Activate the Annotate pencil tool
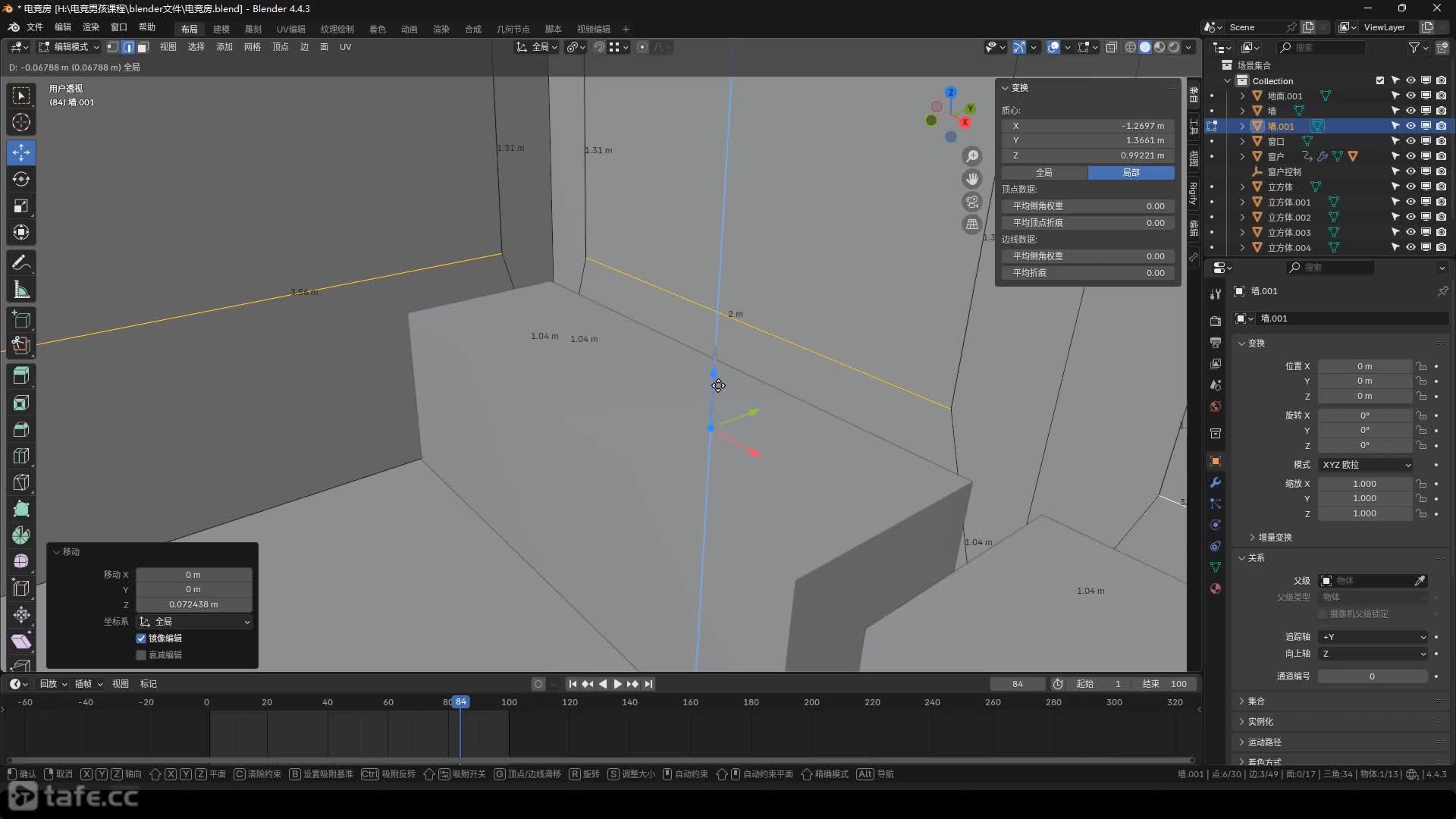Viewport: 1456px width, 819px height. (21, 263)
